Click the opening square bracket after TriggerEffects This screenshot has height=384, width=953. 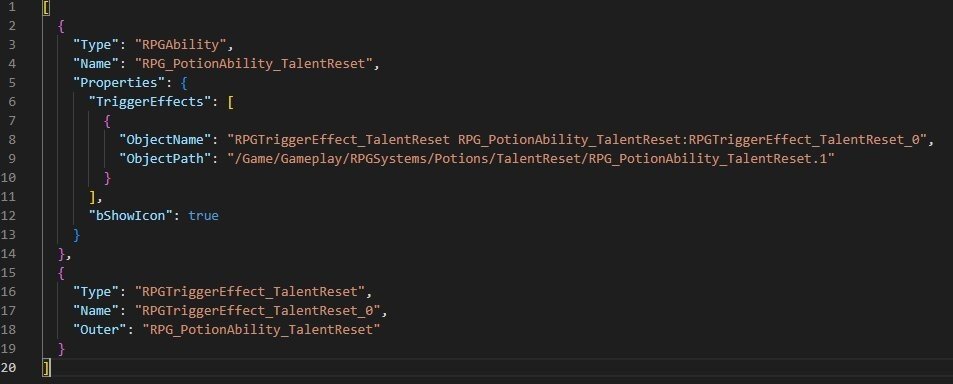click(x=231, y=101)
